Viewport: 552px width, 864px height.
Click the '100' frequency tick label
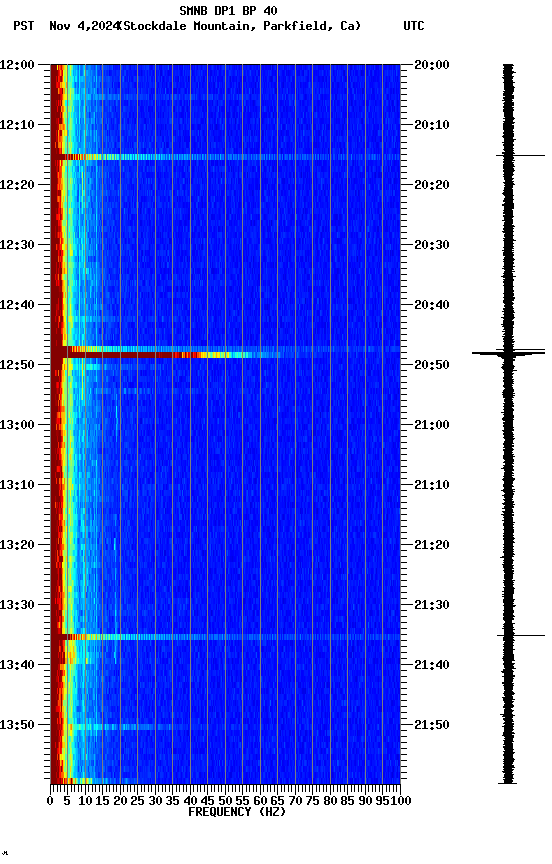[401, 801]
